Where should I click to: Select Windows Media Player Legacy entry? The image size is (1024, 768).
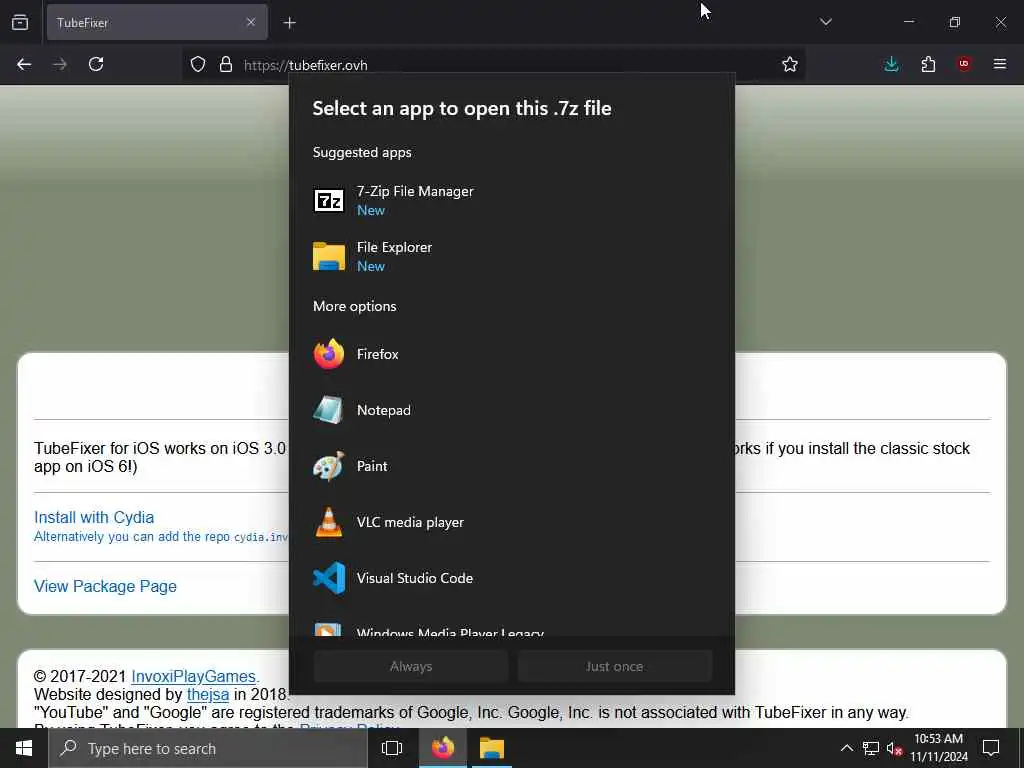(x=512, y=628)
